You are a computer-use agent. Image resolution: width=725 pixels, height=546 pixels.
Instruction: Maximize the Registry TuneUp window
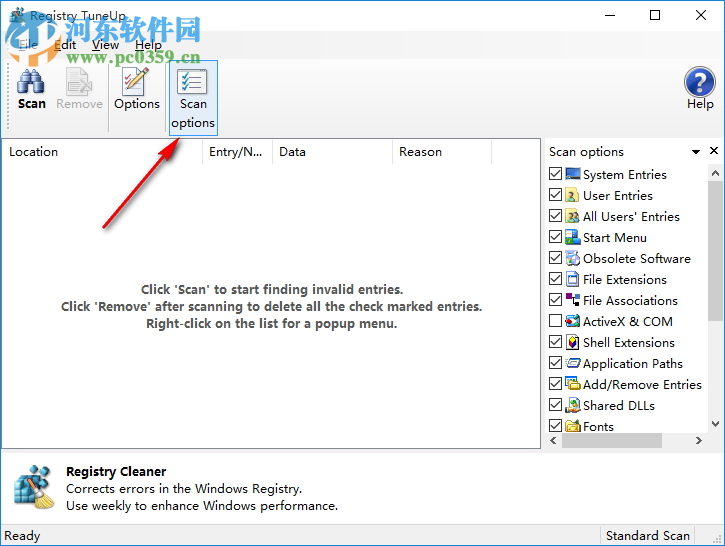coord(655,15)
